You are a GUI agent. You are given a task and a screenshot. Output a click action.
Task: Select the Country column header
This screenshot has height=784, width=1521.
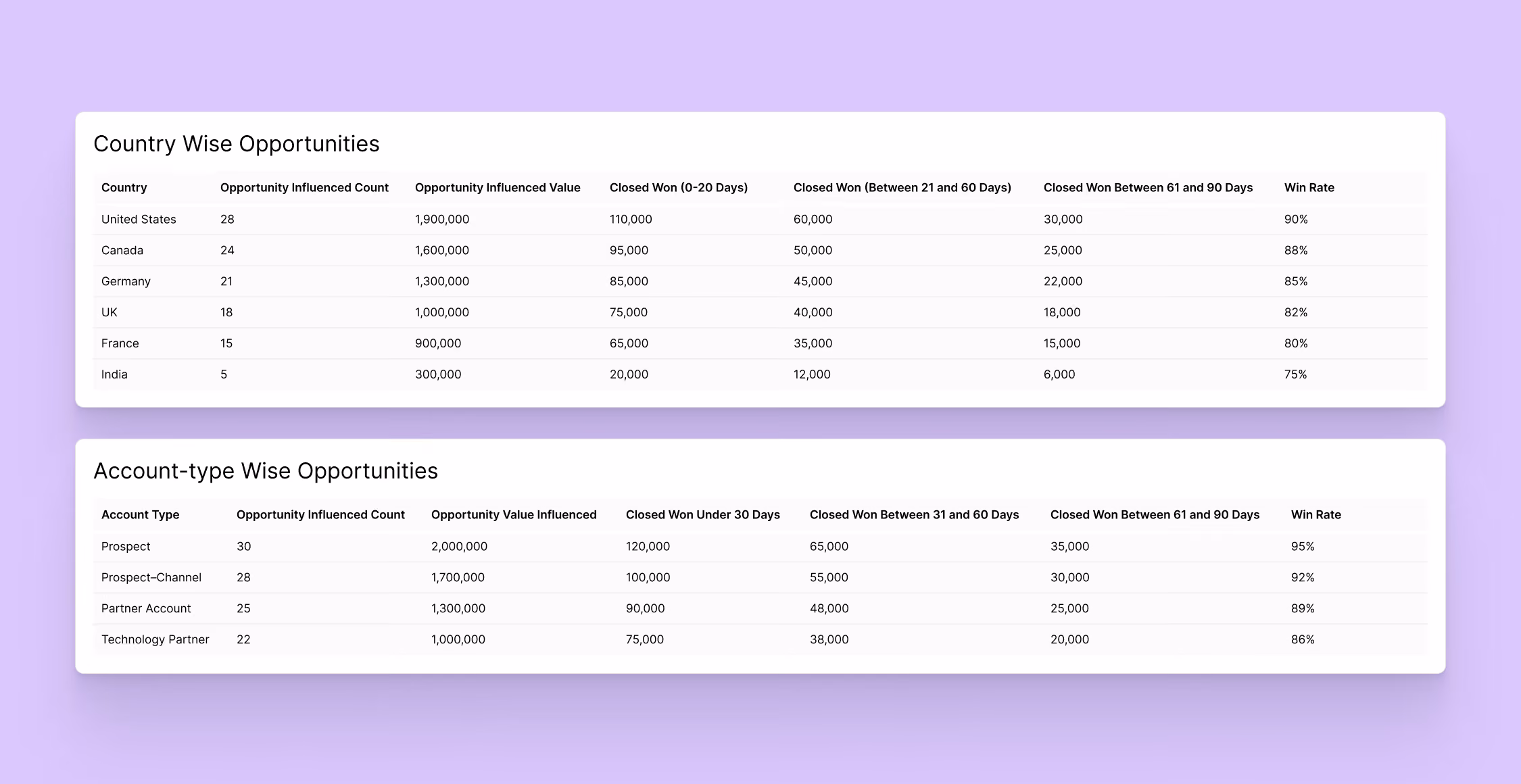pos(124,188)
